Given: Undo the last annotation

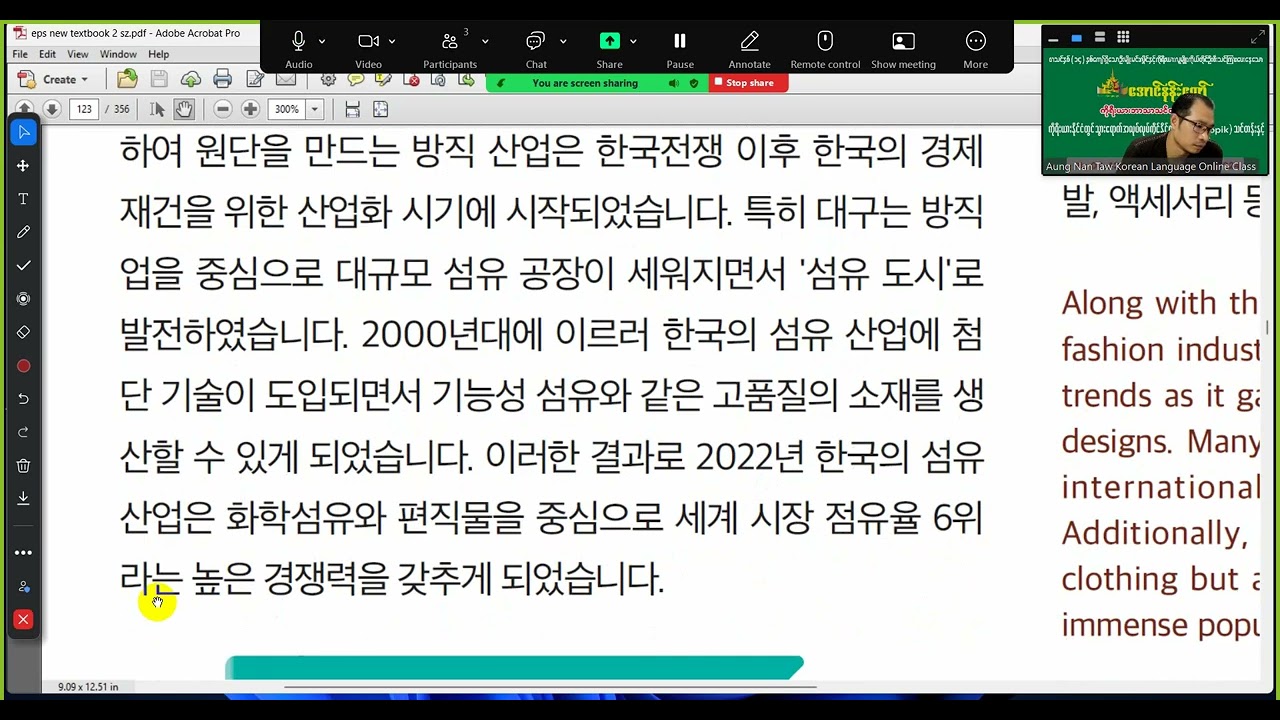Looking at the screenshot, I should click(x=23, y=399).
